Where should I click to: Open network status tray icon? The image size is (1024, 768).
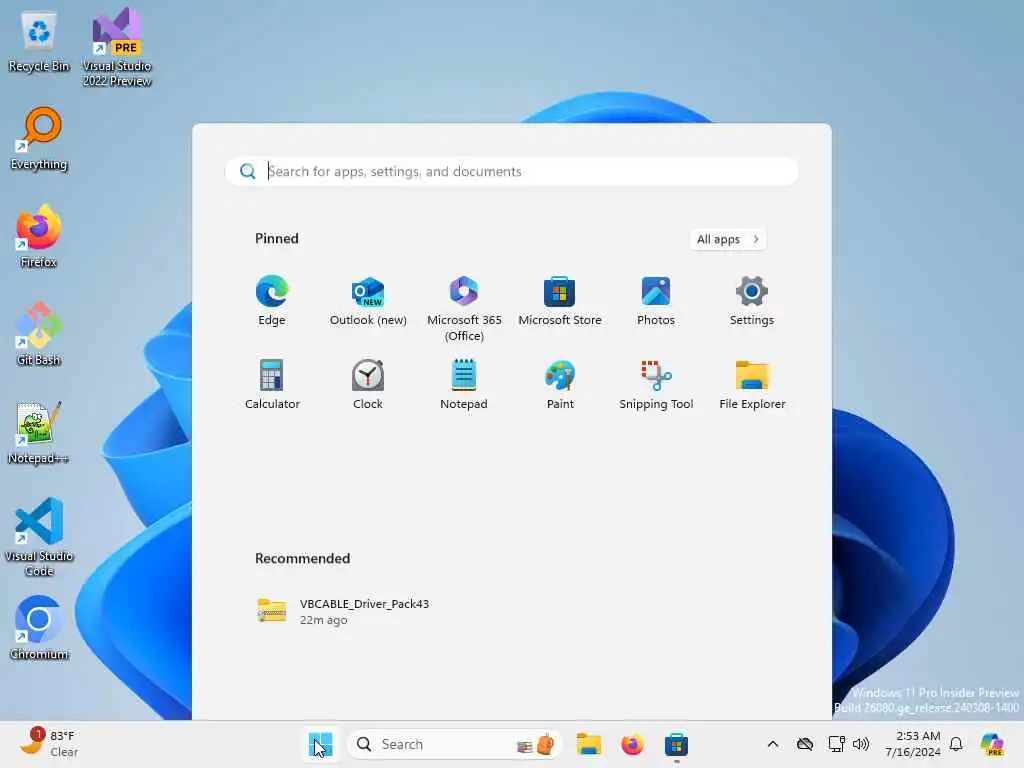pos(836,744)
